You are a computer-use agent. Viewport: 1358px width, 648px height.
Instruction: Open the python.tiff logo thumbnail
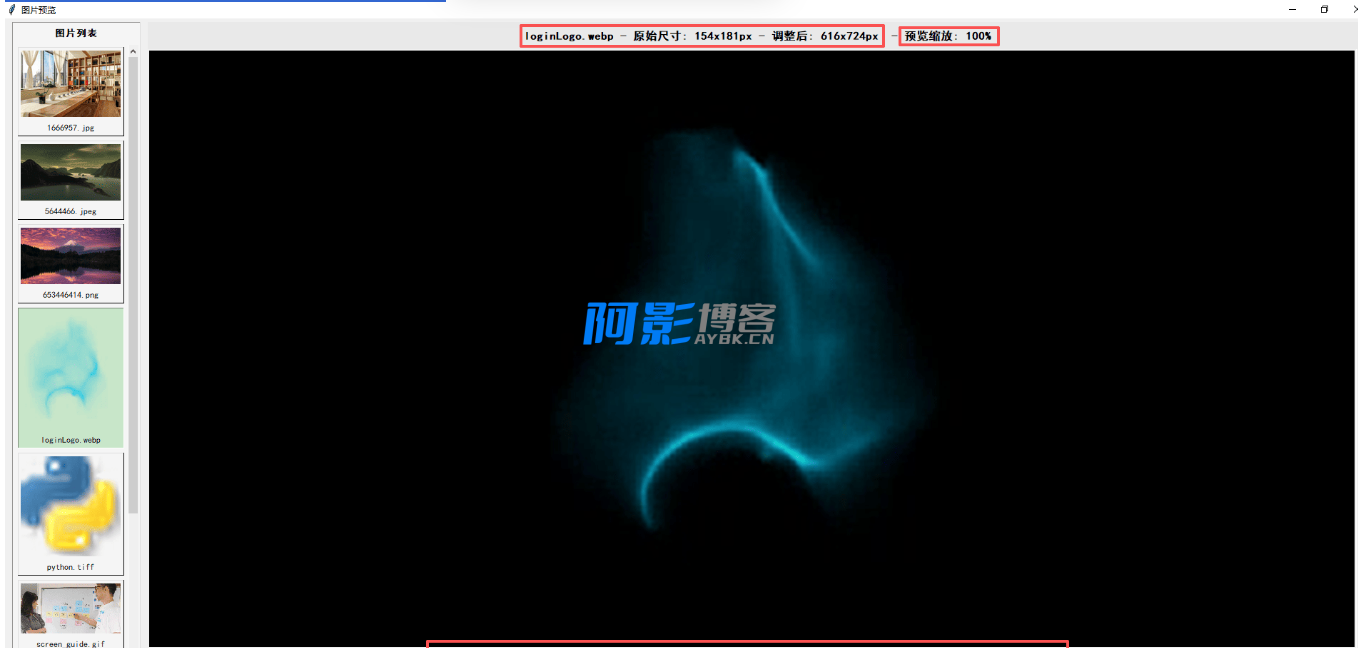[70, 506]
